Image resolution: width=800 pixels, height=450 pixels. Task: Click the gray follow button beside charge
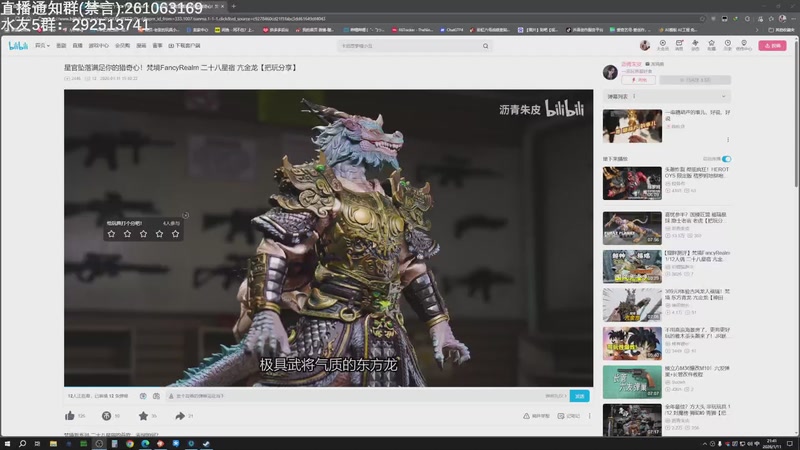pos(695,80)
